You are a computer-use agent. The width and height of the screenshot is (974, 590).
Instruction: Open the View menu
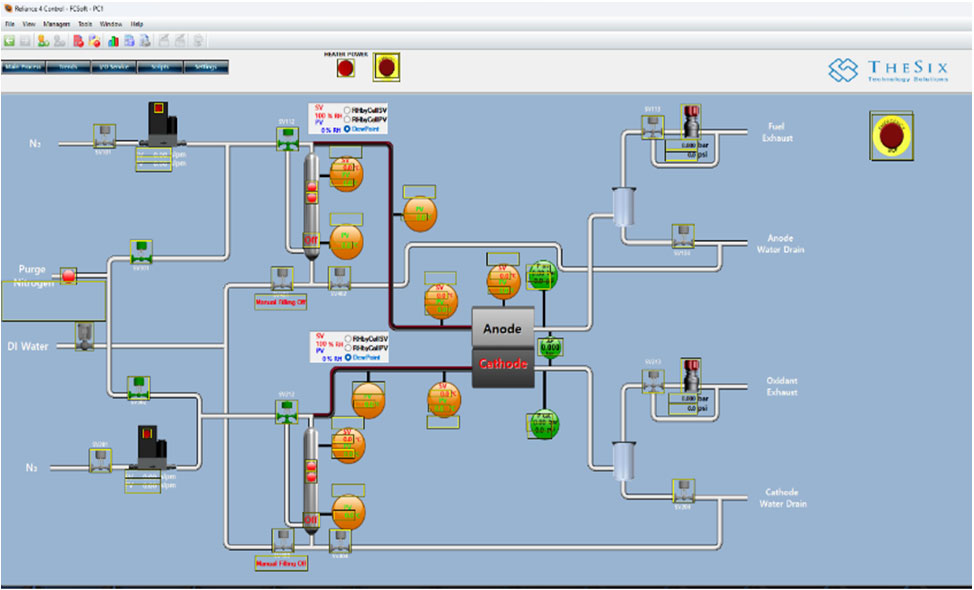[x=29, y=24]
